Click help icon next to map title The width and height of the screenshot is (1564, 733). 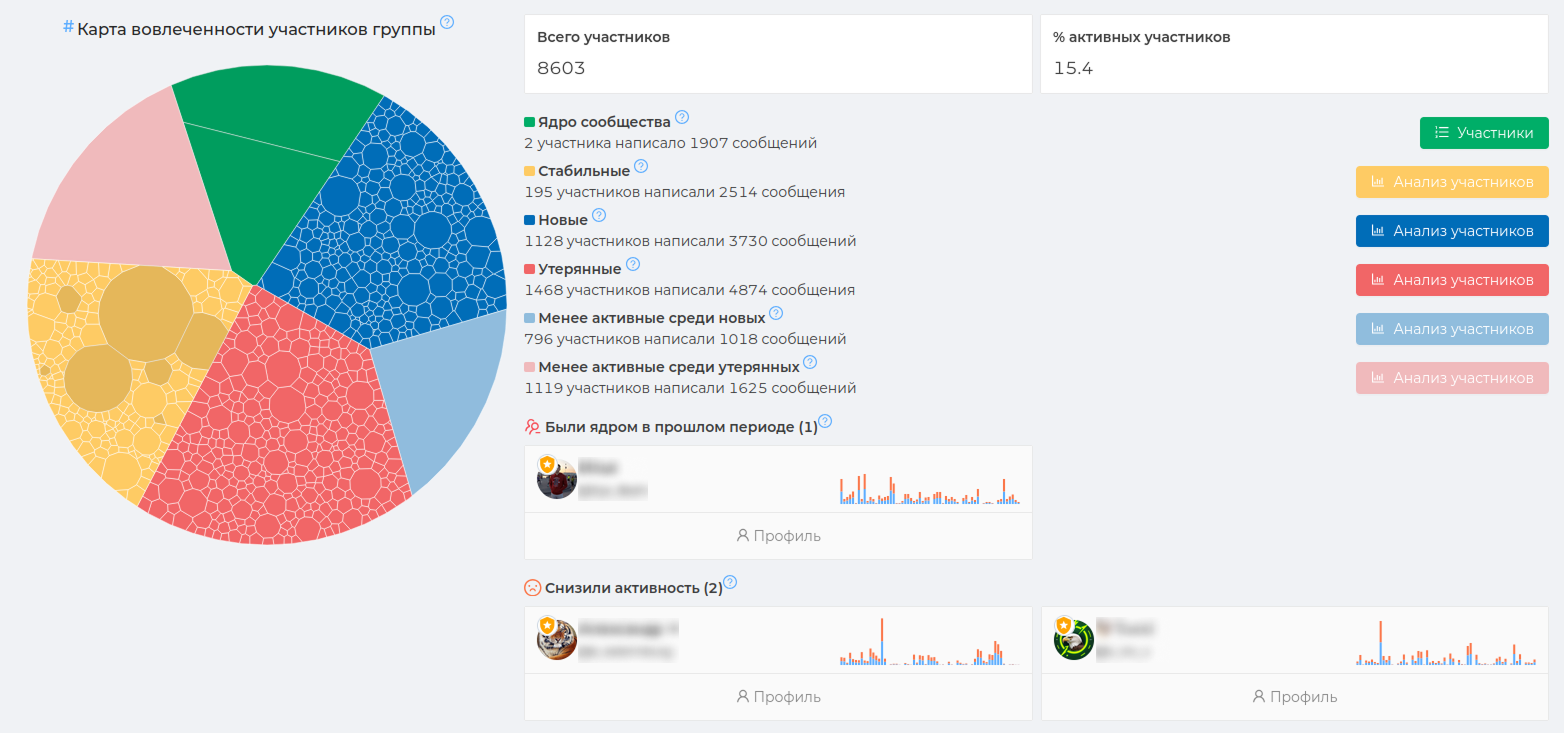point(447,22)
